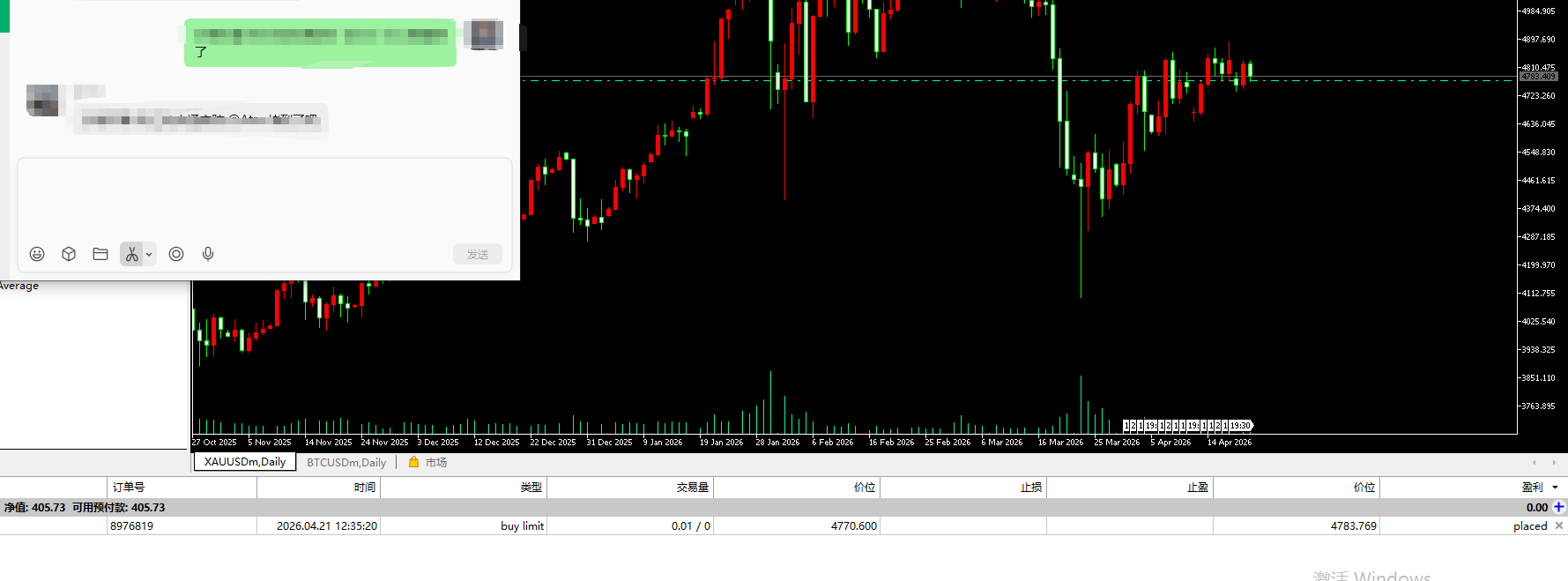The image size is (1568, 581).
Task: Click the microphone voice input icon
Action: coord(208,254)
